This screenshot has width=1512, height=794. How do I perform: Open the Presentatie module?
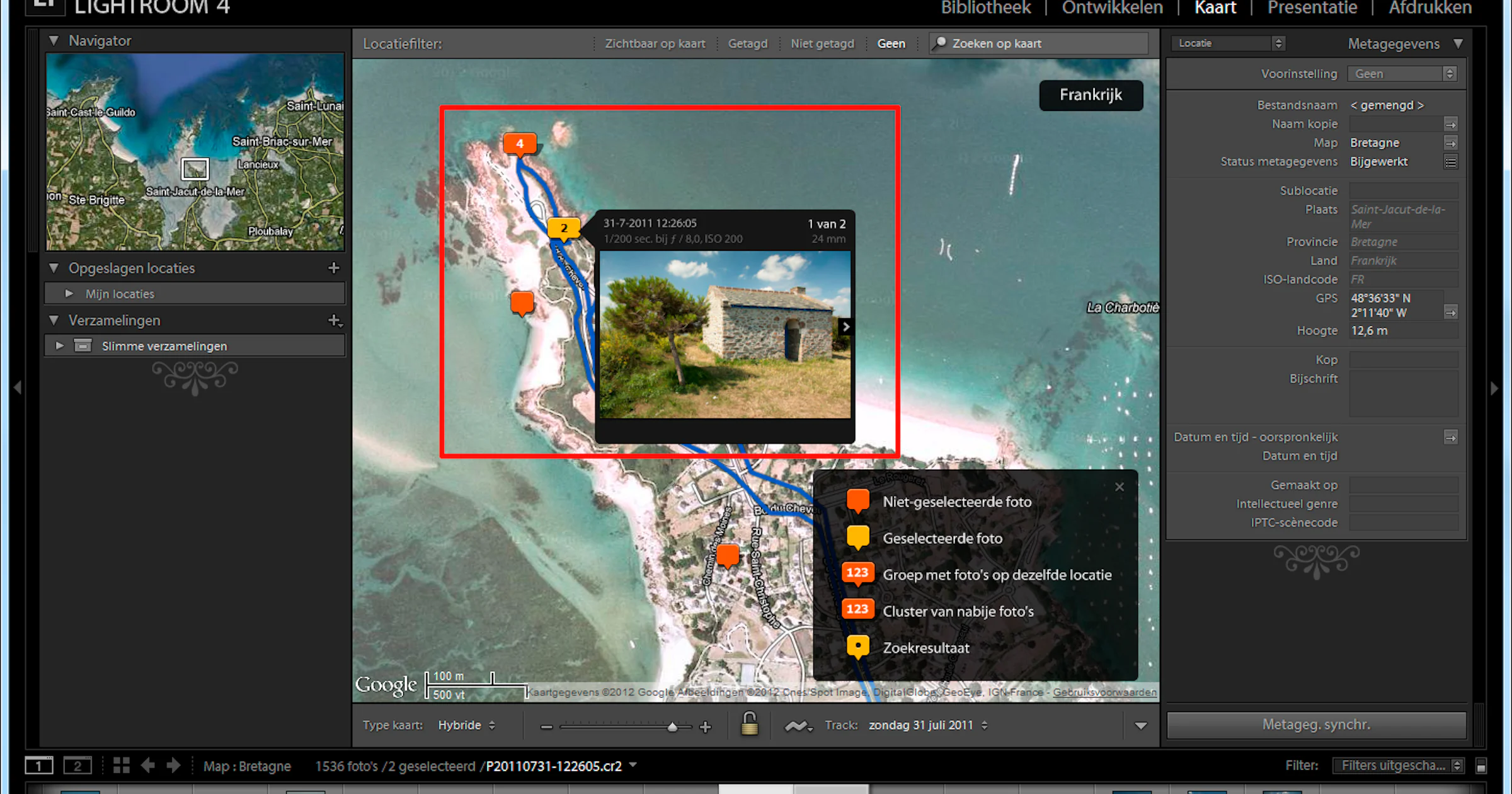(1312, 8)
